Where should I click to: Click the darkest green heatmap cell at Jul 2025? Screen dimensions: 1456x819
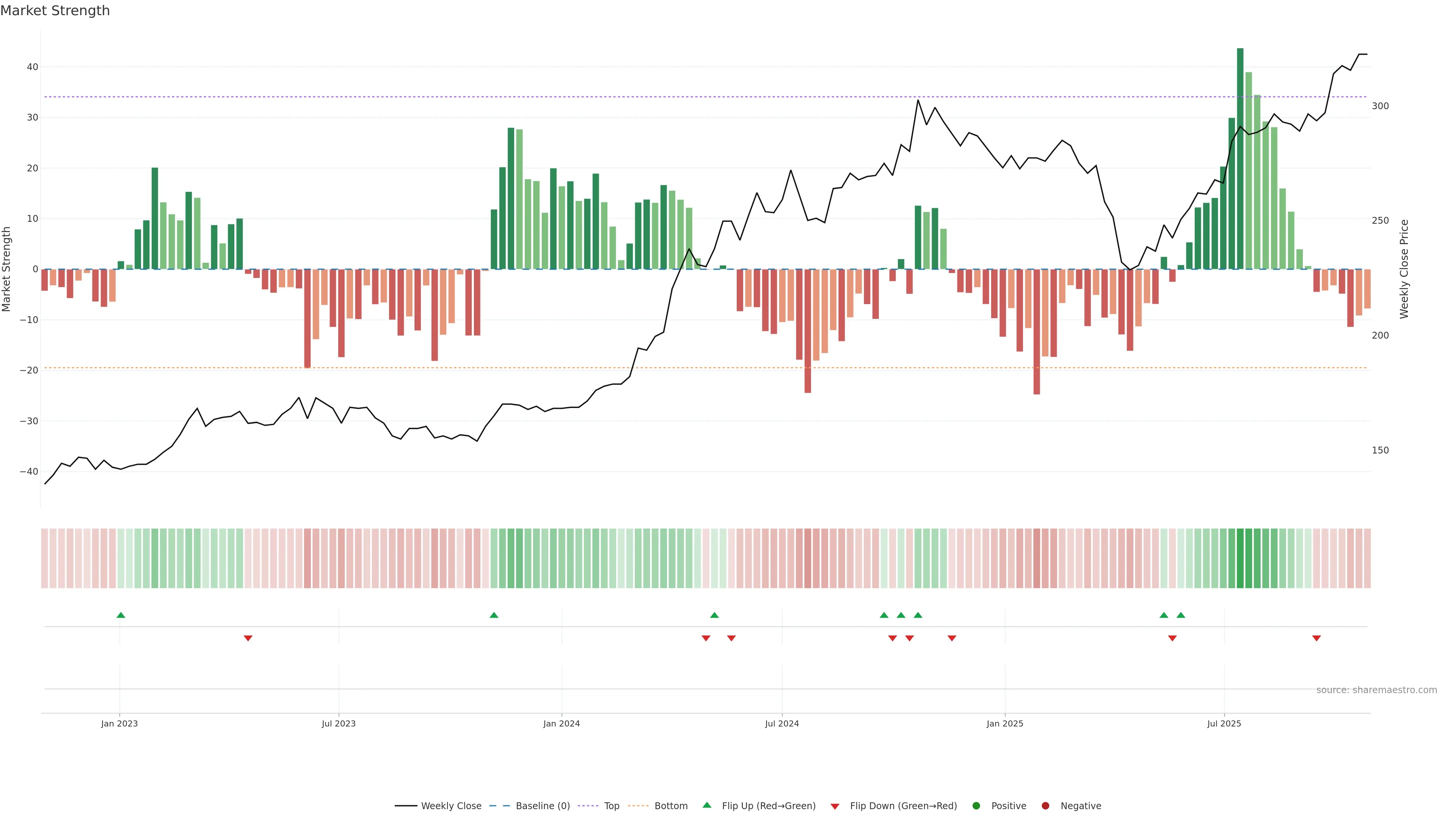point(1240,559)
